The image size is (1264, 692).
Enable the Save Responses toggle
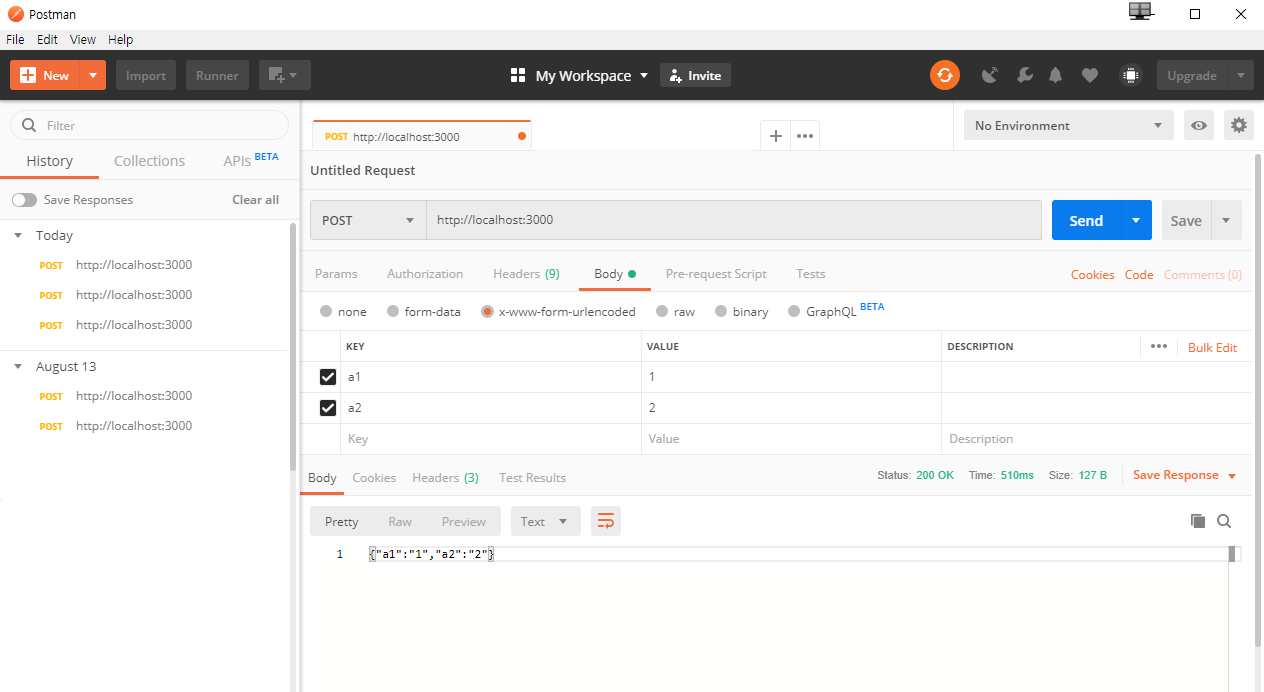coord(25,199)
